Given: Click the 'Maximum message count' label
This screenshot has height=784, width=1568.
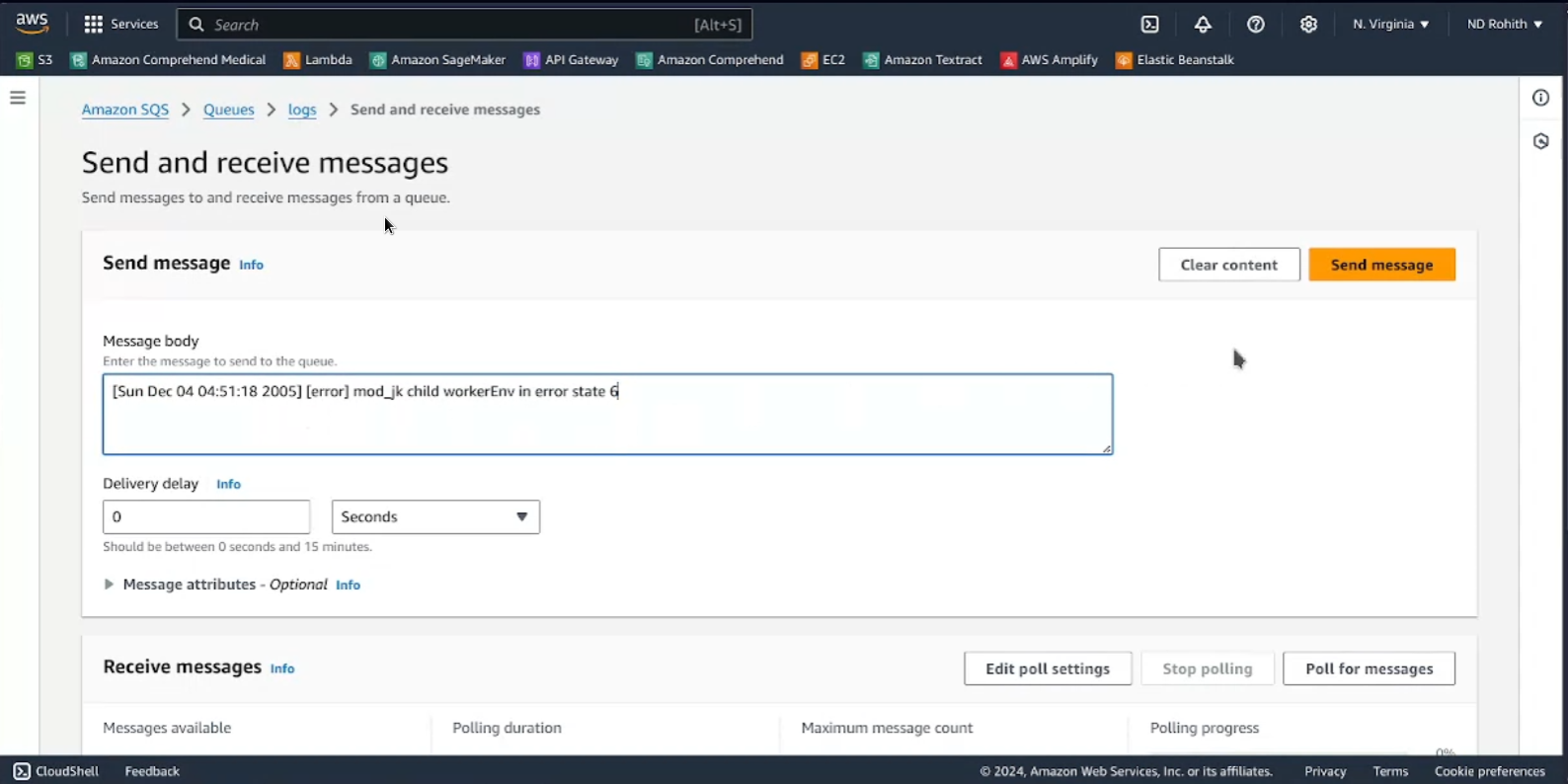Looking at the screenshot, I should pos(887,728).
